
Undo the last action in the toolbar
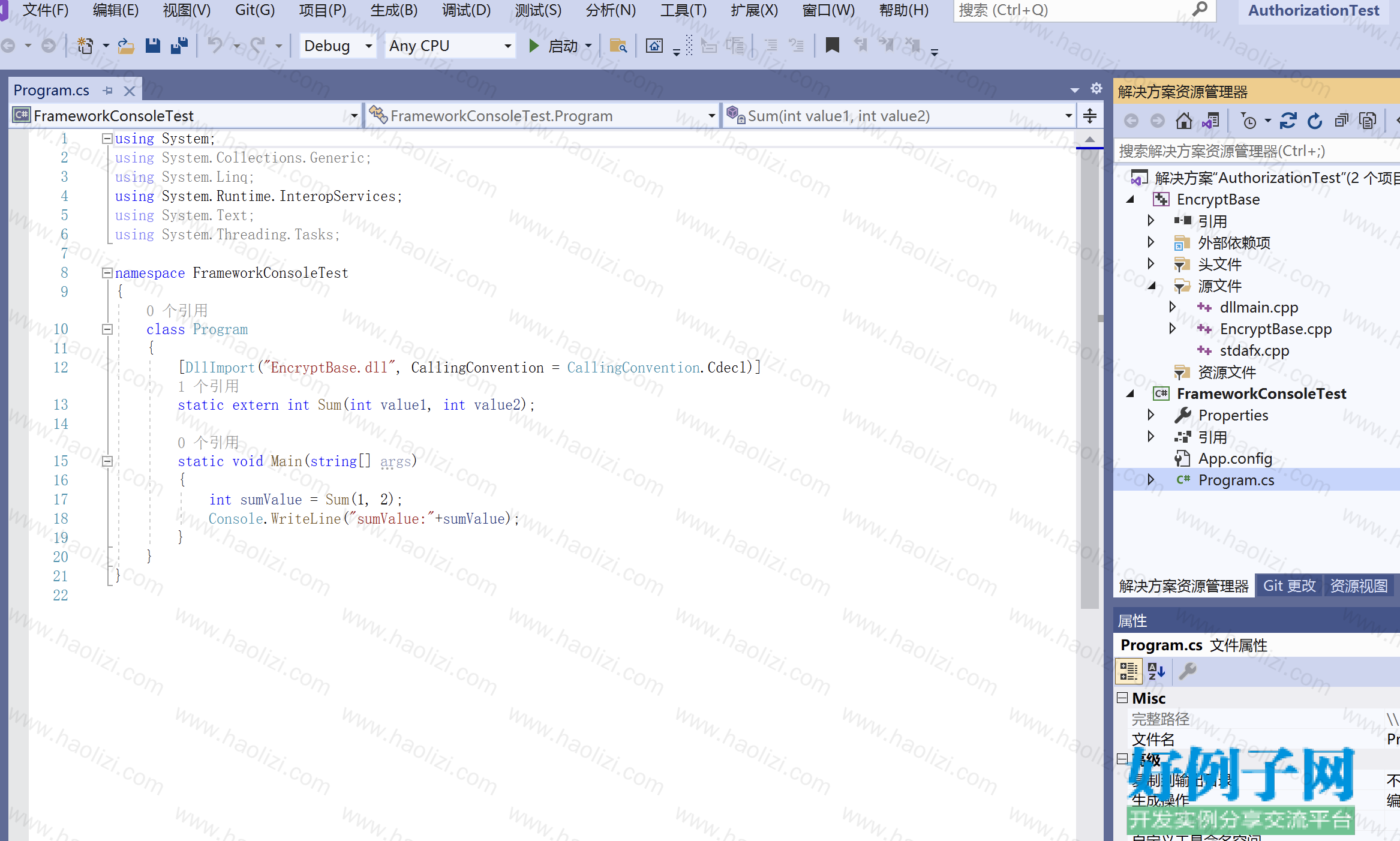click(215, 46)
